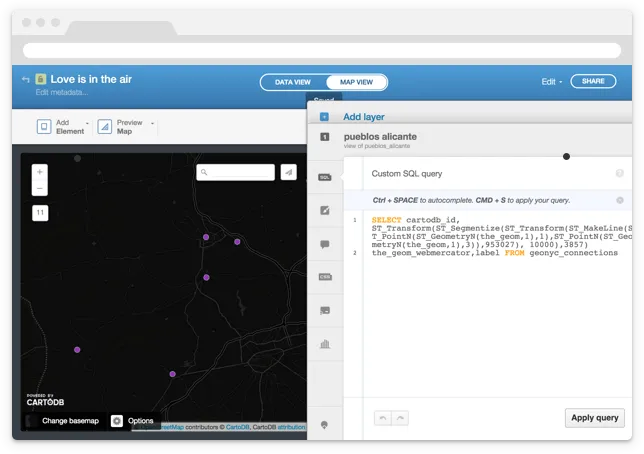Image resolution: width=644 pixels, height=454 pixels.
Task: Click the Apply query button
Action: pos(594,418)
